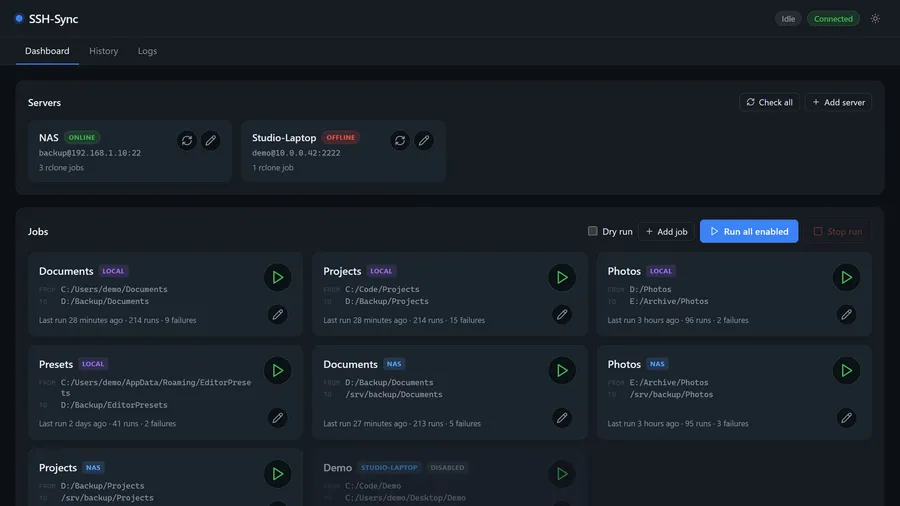Click Run all enabled button

pyautogui.click(x=749, y=231)
